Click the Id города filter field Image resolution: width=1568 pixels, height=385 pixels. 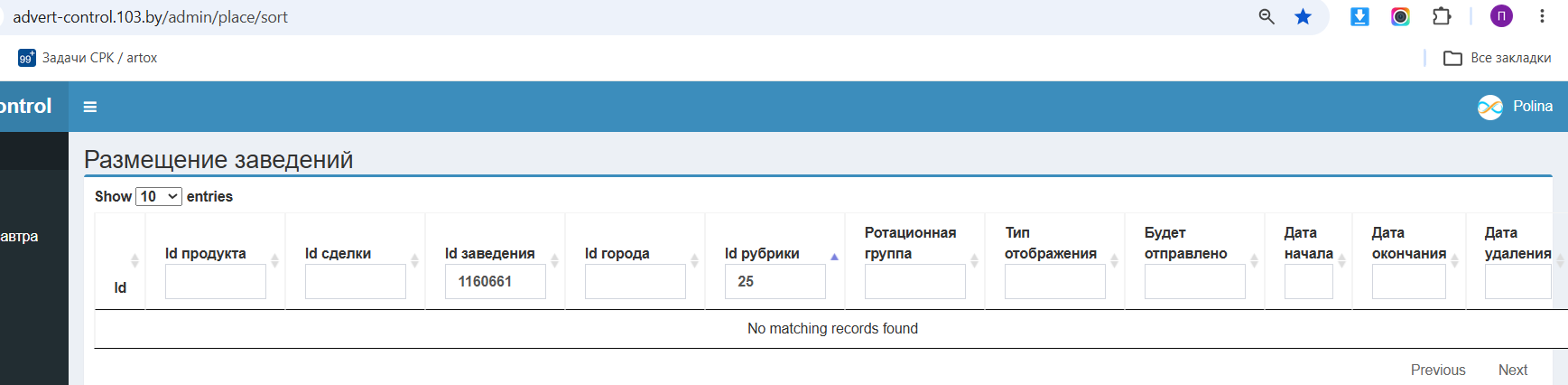[636, 282]
